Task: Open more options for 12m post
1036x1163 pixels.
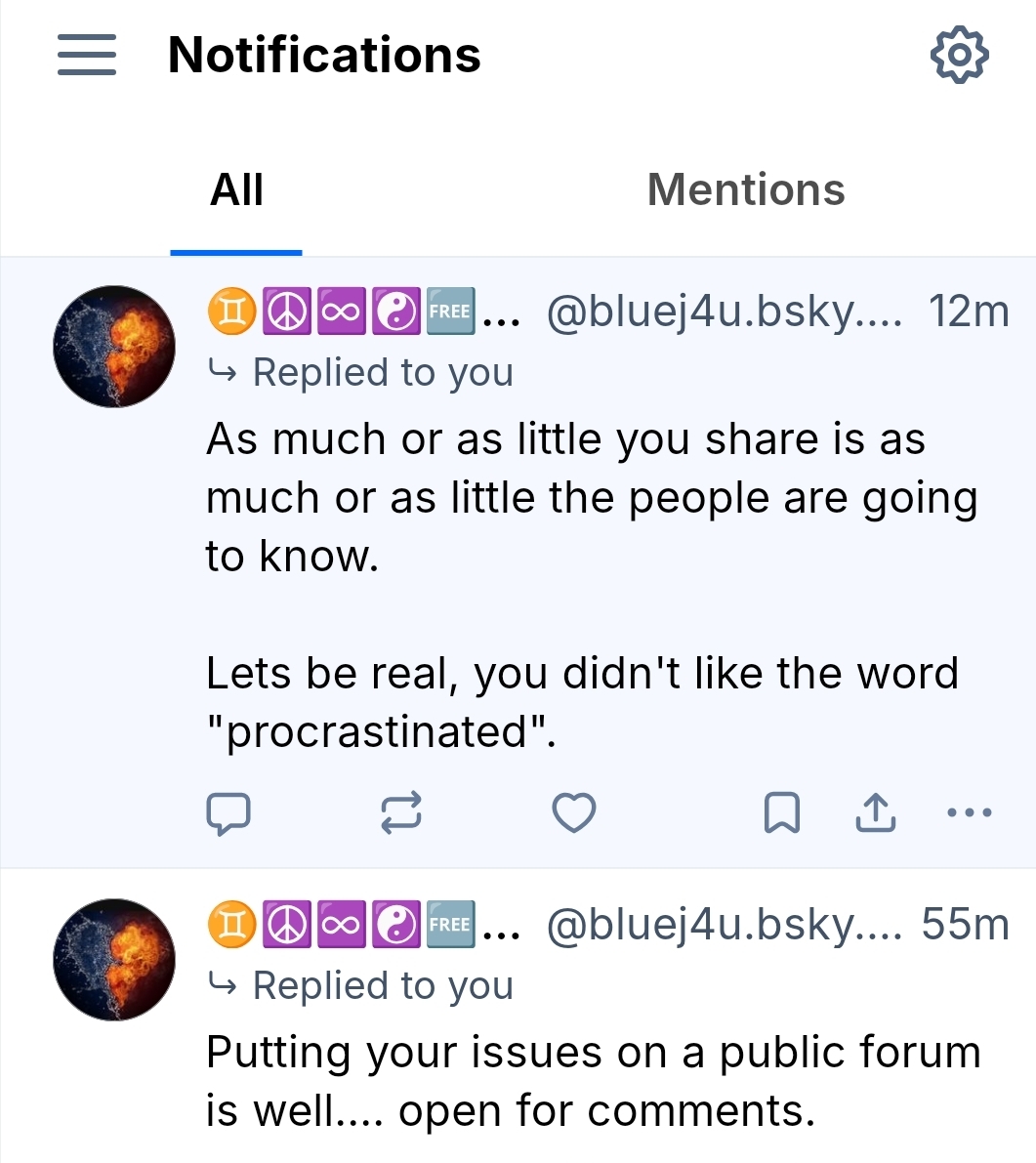Action: pos(971,812)
